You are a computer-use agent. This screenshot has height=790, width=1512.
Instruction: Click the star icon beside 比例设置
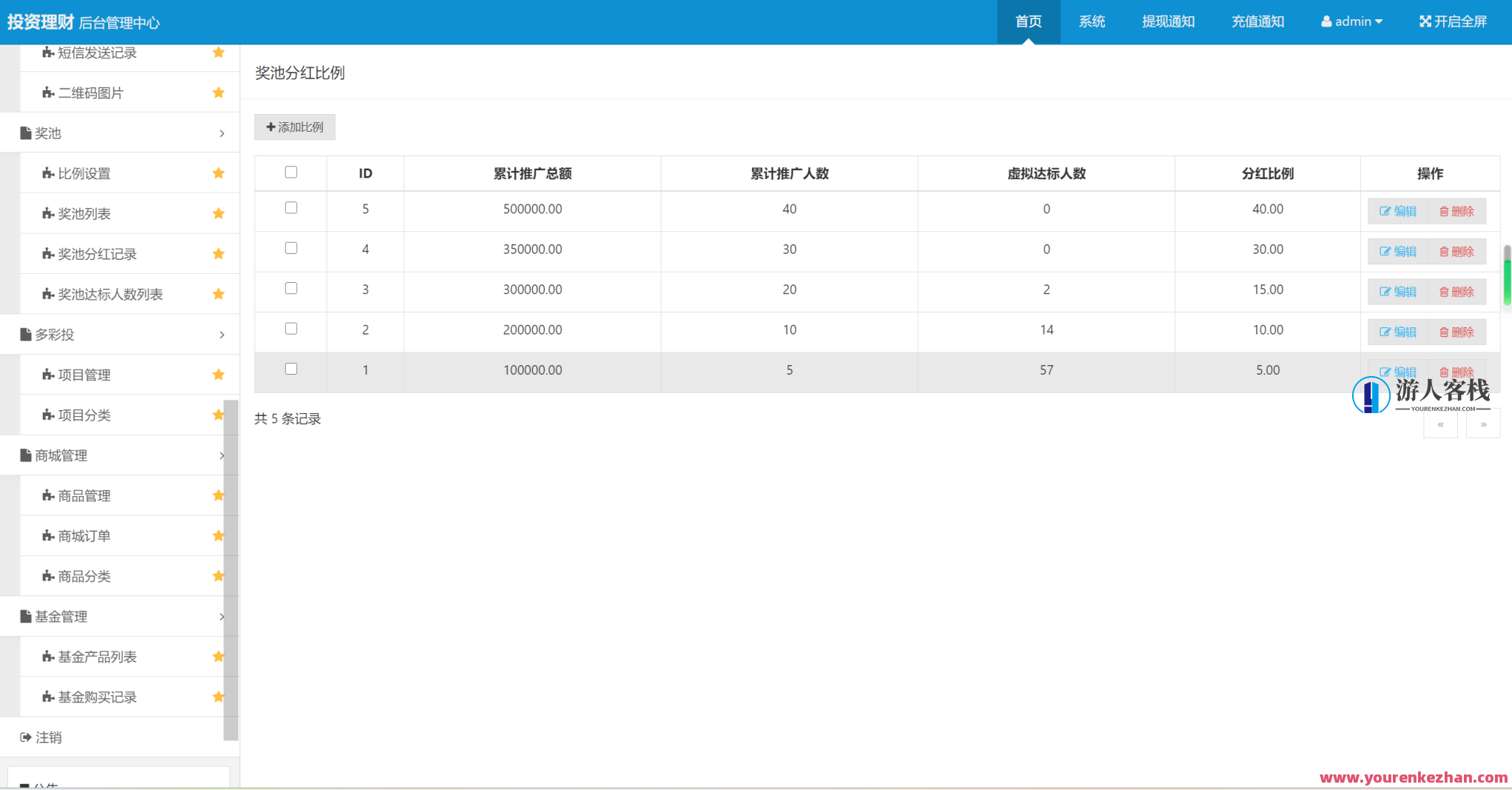click(218, 173)
